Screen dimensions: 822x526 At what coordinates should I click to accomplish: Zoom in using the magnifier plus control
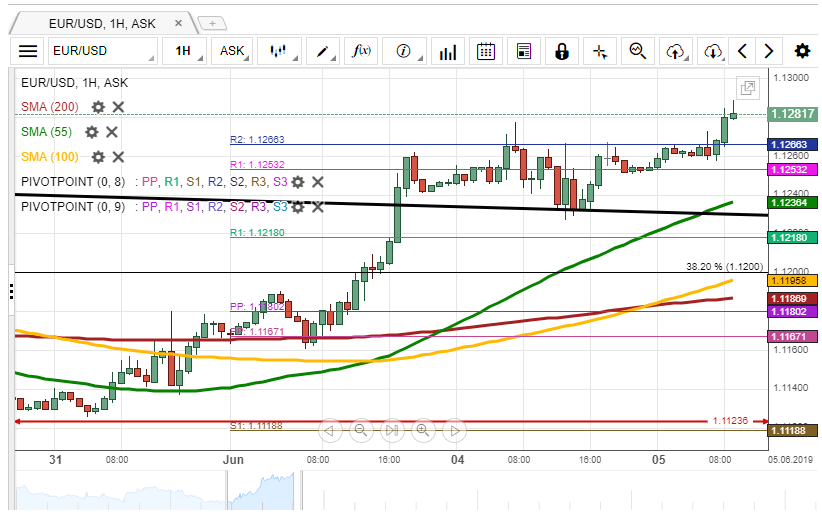coord(423,431)
